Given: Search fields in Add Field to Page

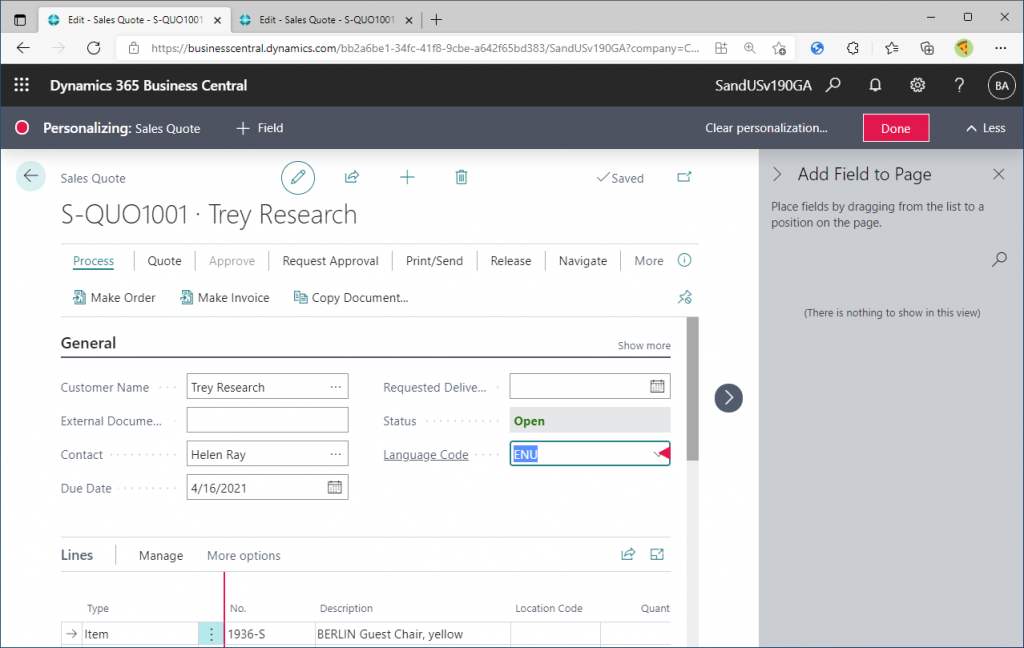Looking at the screenshot, I should click(999, 259).
